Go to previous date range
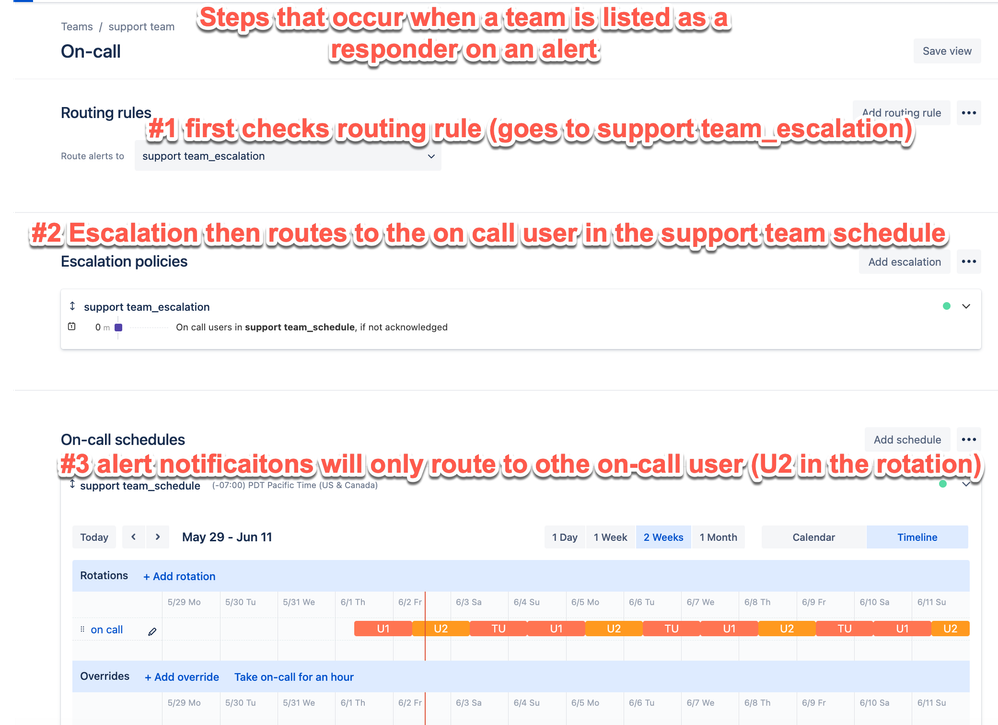This screenshot has width=998, height=725. click(x=133, y=537)
